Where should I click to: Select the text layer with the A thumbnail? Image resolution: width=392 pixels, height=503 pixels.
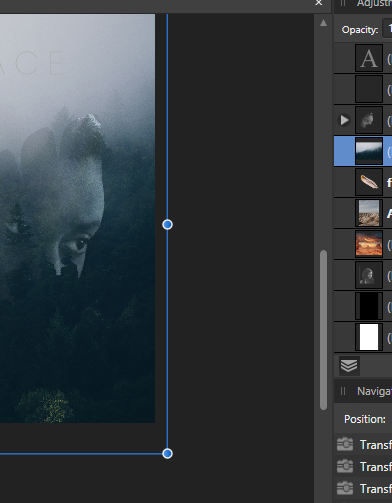[x=369, y=58]
